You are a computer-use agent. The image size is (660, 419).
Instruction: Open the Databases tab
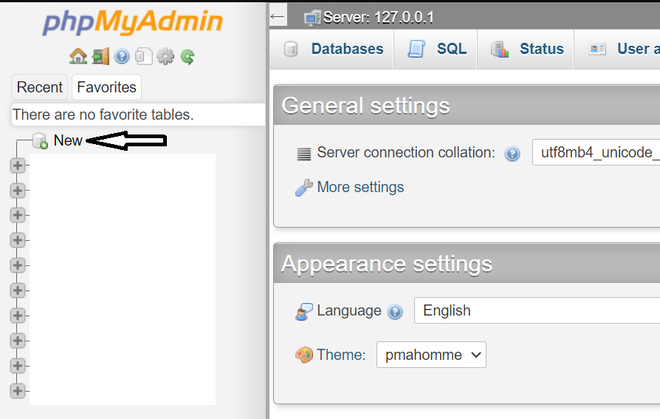point(333,49)
